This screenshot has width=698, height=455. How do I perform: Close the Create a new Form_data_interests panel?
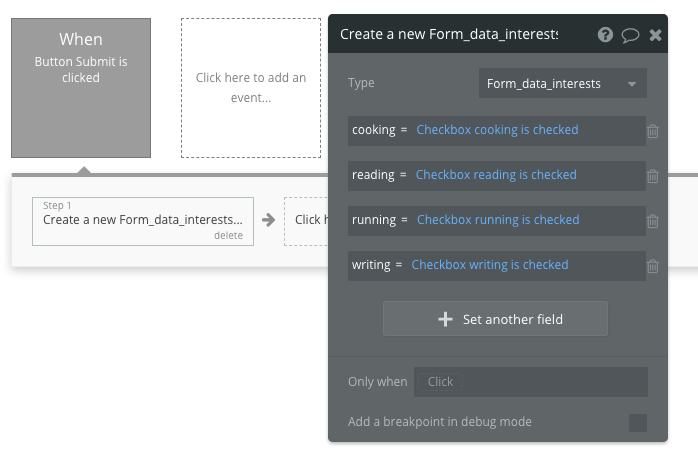(x=655, y=34)
